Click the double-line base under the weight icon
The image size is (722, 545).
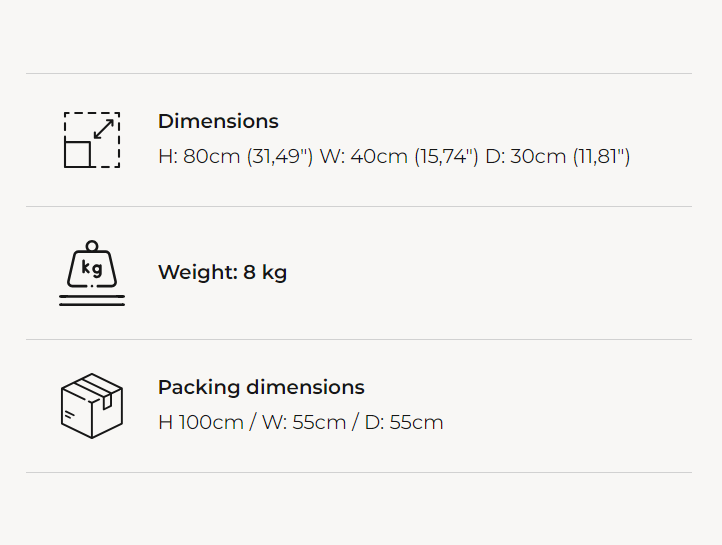point(91,300)
